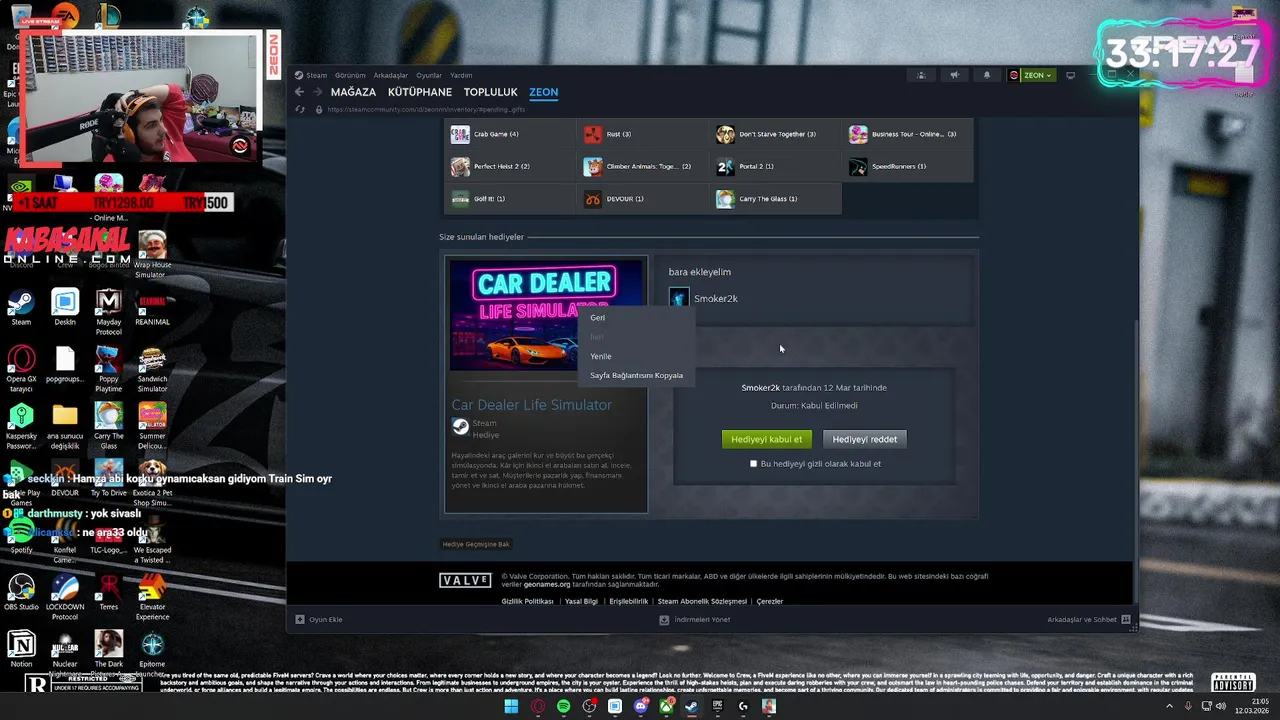Show hidden tray icons chevron
This screenshot has height=720, width=1280.
tap(1169, 706)
